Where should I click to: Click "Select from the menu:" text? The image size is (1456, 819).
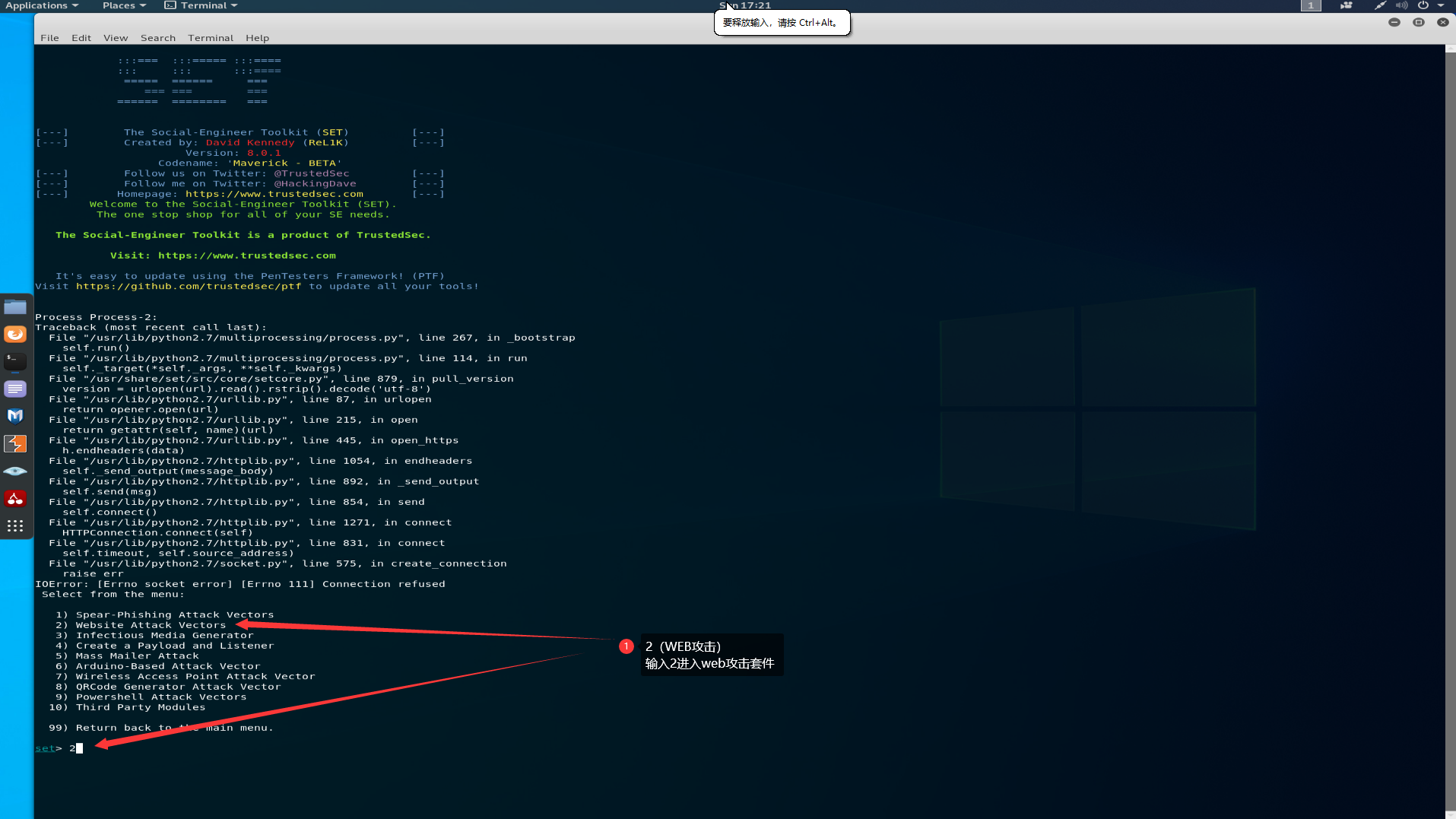113,594
